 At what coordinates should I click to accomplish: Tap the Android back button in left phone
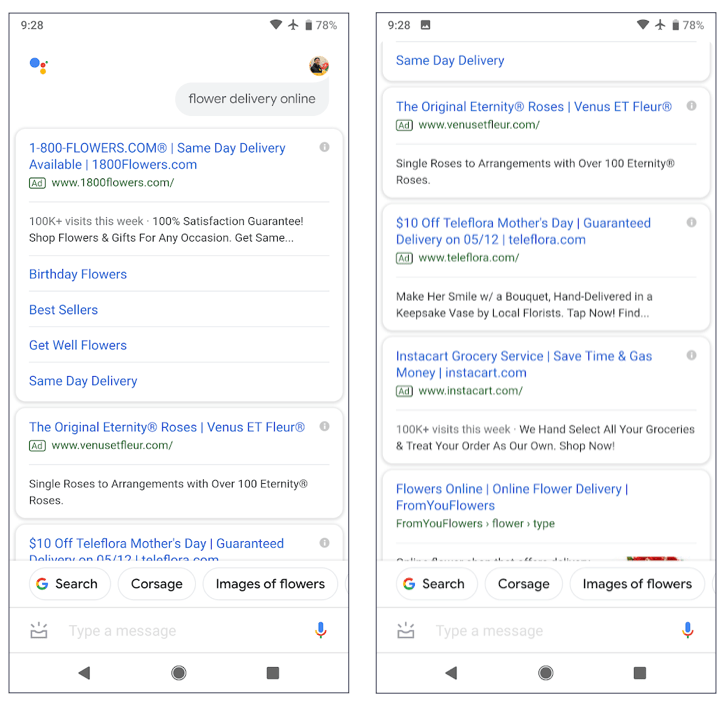coord(84,673)
